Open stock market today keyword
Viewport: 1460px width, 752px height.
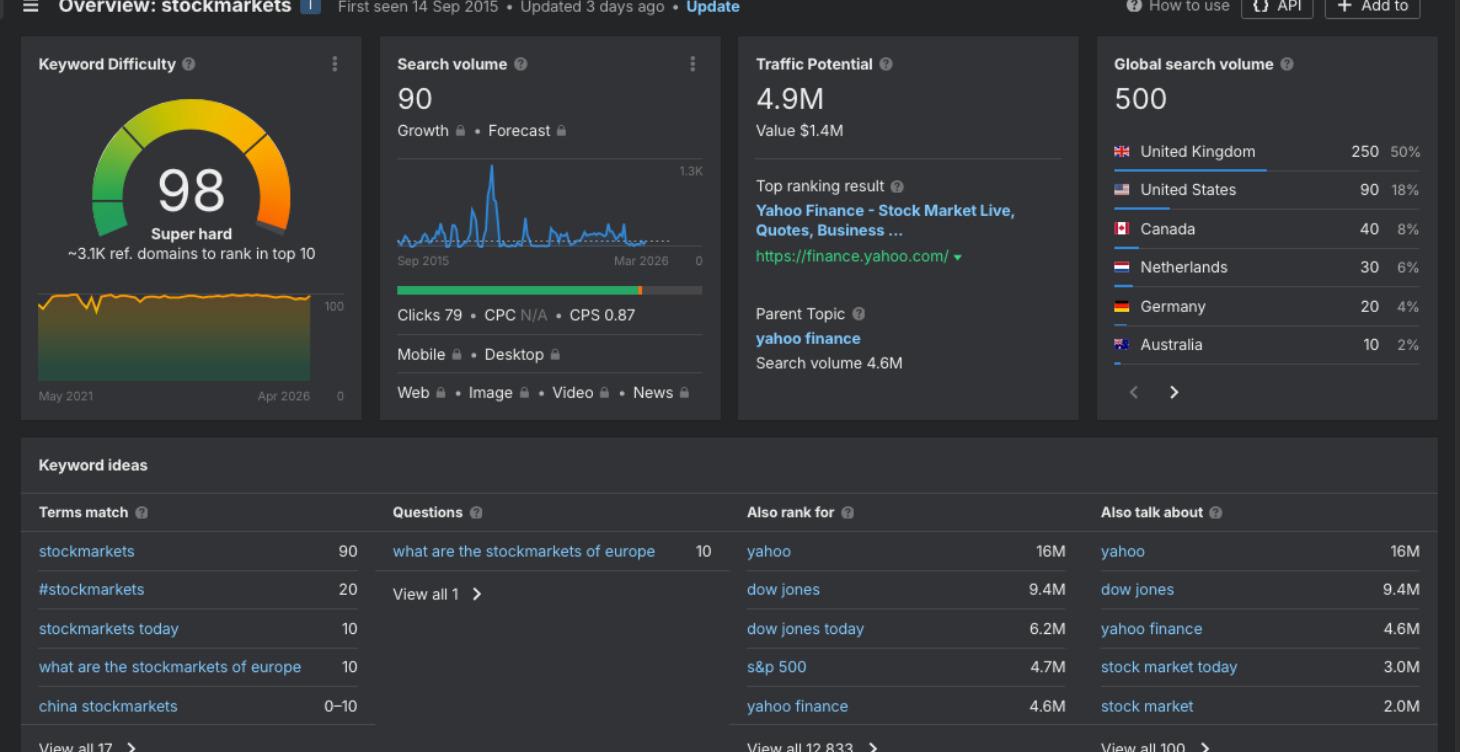[x=1169, y=667]
